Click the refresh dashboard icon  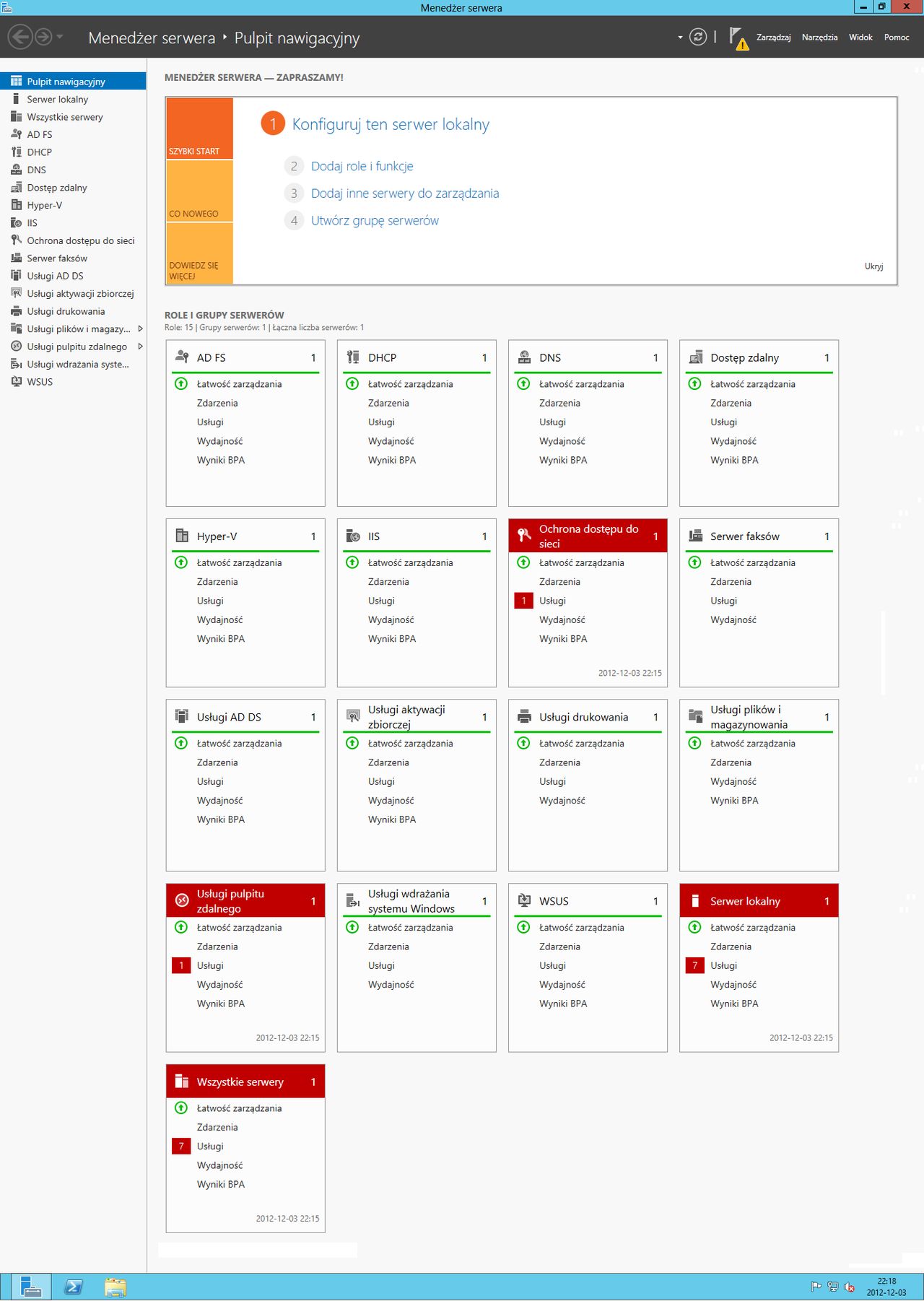tap(697, 37)
